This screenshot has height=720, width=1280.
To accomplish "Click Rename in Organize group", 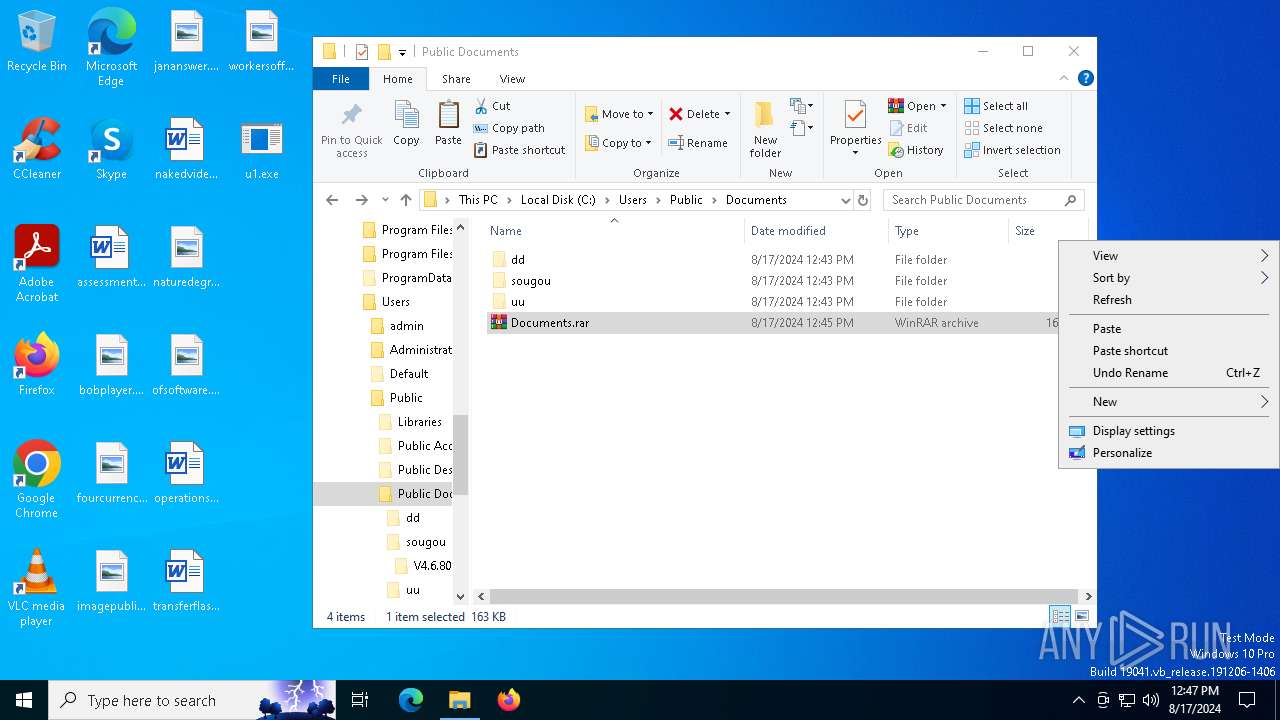I will [698, 143].
